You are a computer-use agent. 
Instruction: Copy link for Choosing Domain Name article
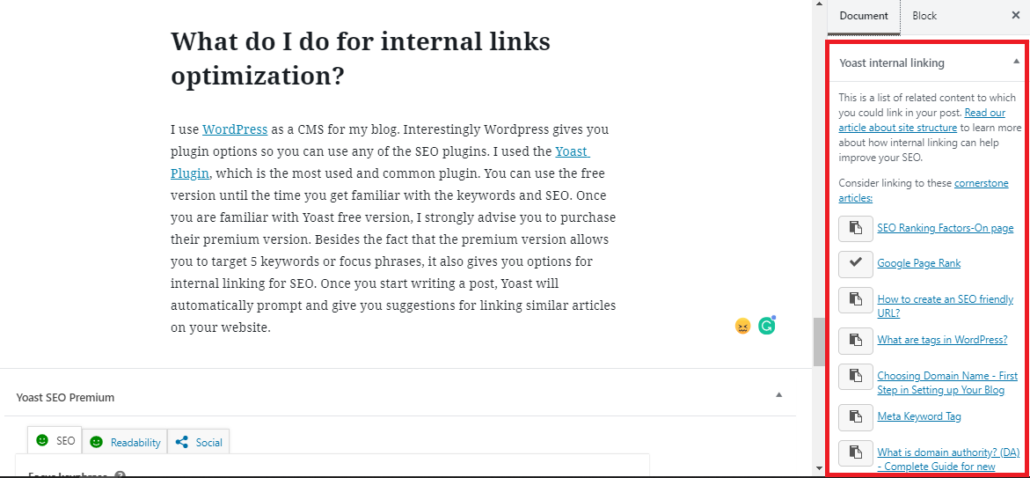click(855, 376)
